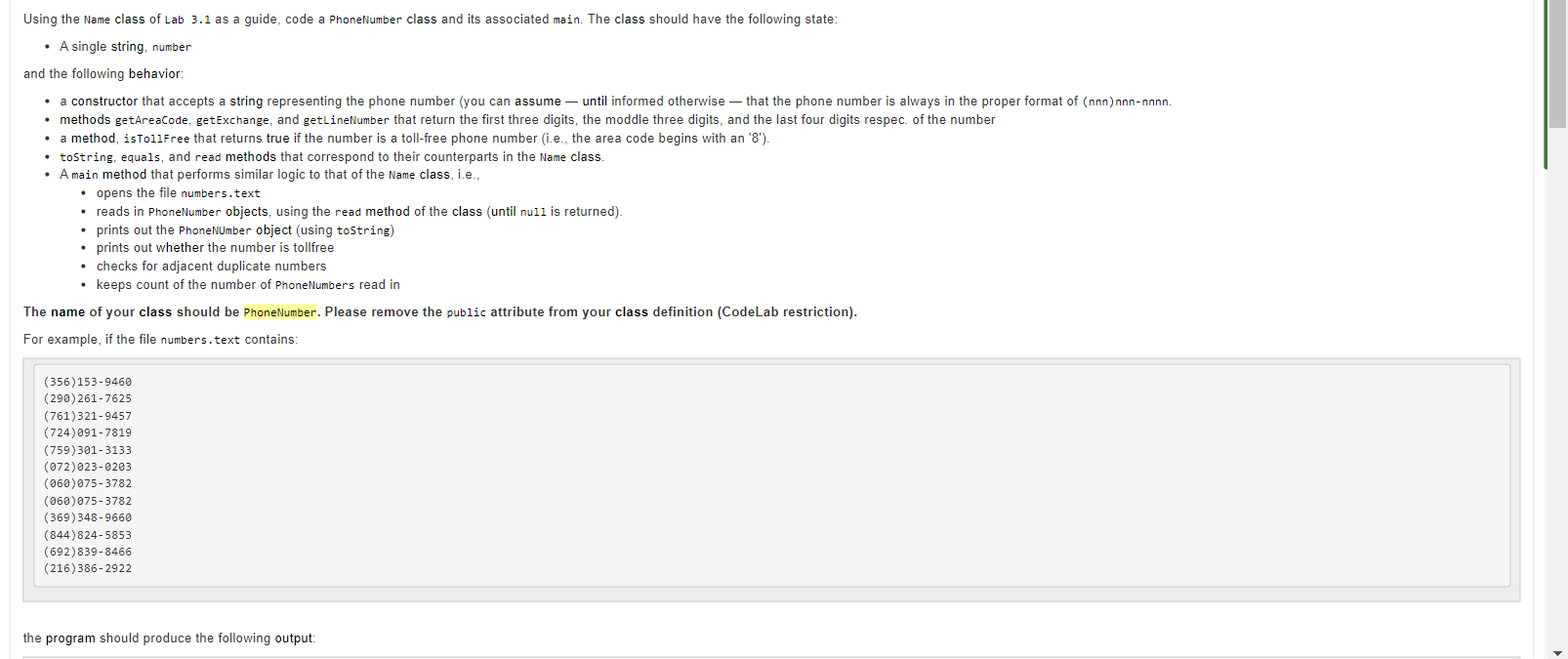Click the toString code word in the methods bullet
The width and height of the screenshot is (1568, 659).
pos(86,157)
